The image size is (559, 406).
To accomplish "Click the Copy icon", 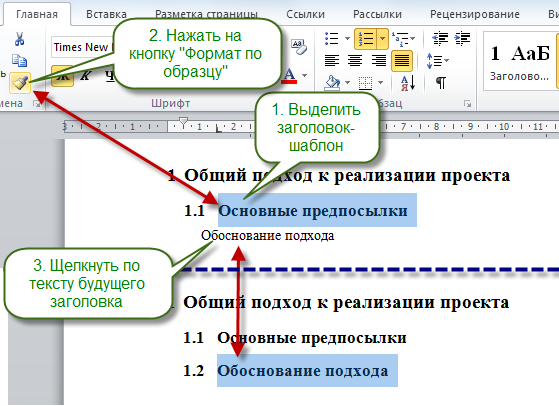I will tap(19, 60).
